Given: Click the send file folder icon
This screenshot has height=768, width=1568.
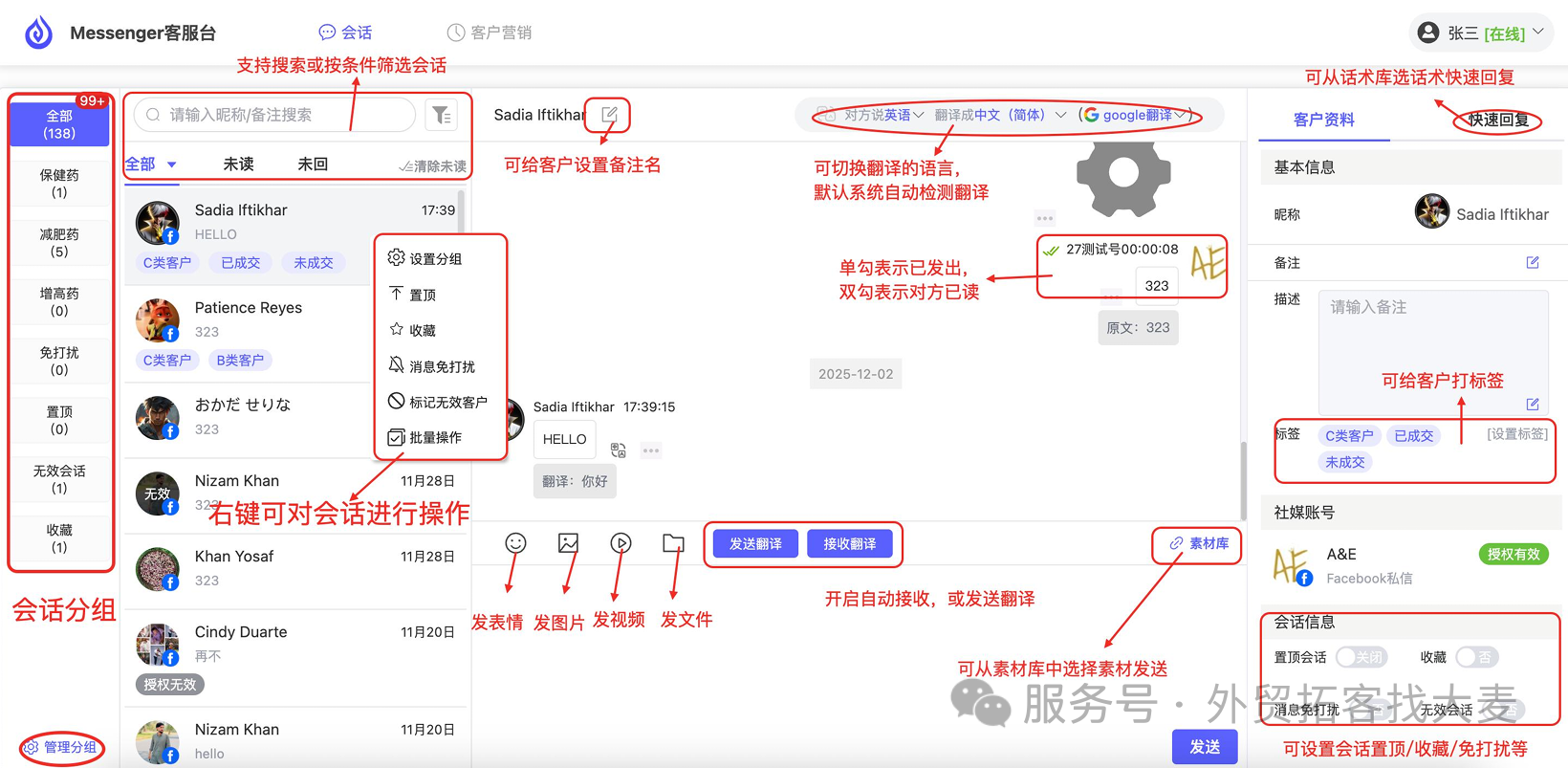Looking at the screenshot, I should [x=673, y=543].
